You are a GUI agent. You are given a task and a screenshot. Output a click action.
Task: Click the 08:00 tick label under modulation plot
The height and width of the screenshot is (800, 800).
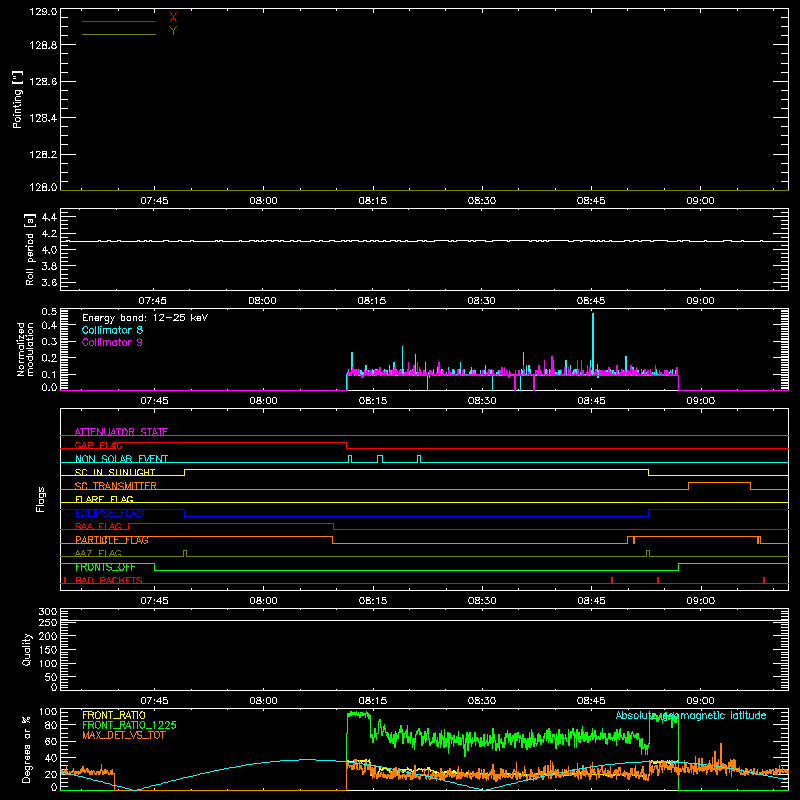click(263, 401)
